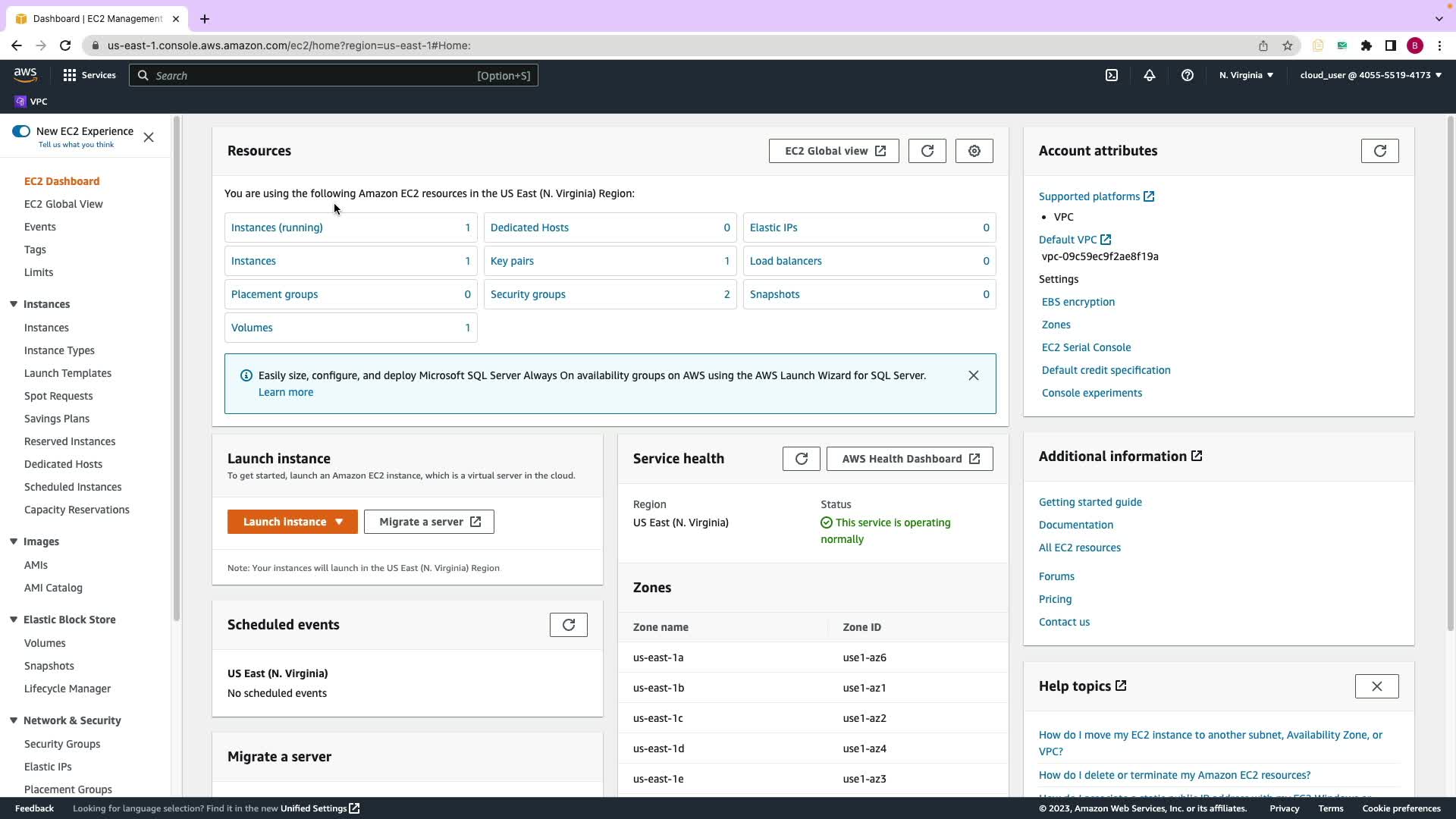Toggle the New EC2 Experience switch
Screen dimensions: 1456x819
[21, 131]
